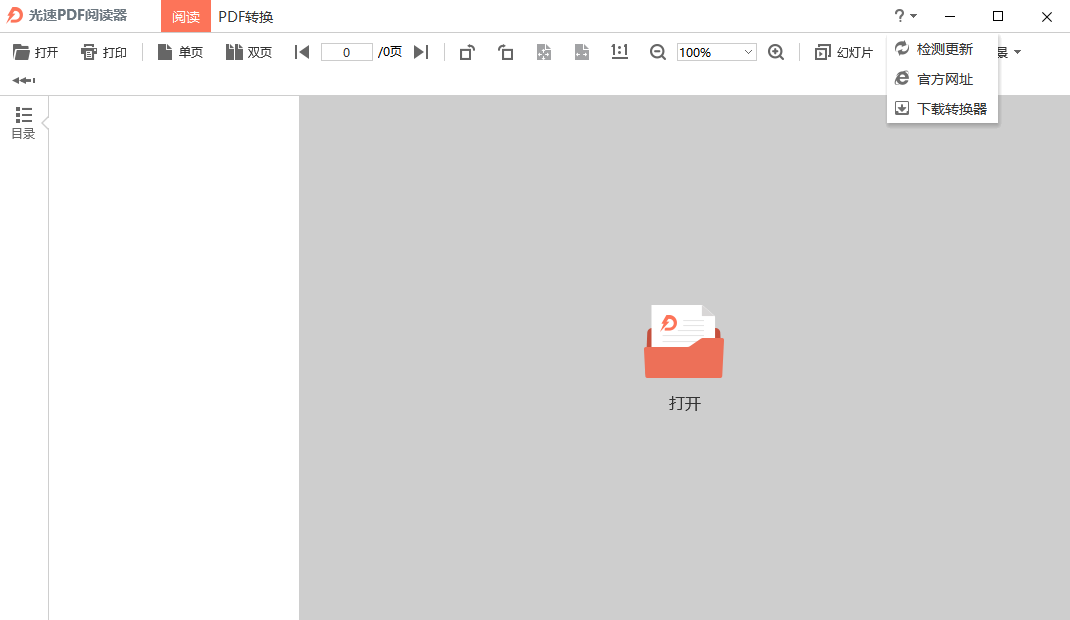Screen dimensions: 1070x620
Task: Open the partially hidden dropdown beside help menu
Action: [x=1010, y=53]
